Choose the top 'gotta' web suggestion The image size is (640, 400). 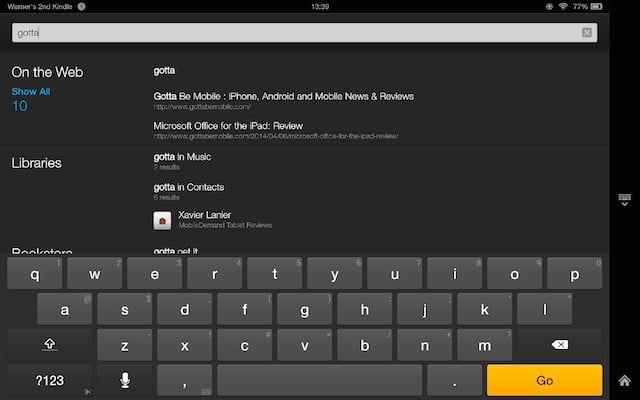(164, 71)
